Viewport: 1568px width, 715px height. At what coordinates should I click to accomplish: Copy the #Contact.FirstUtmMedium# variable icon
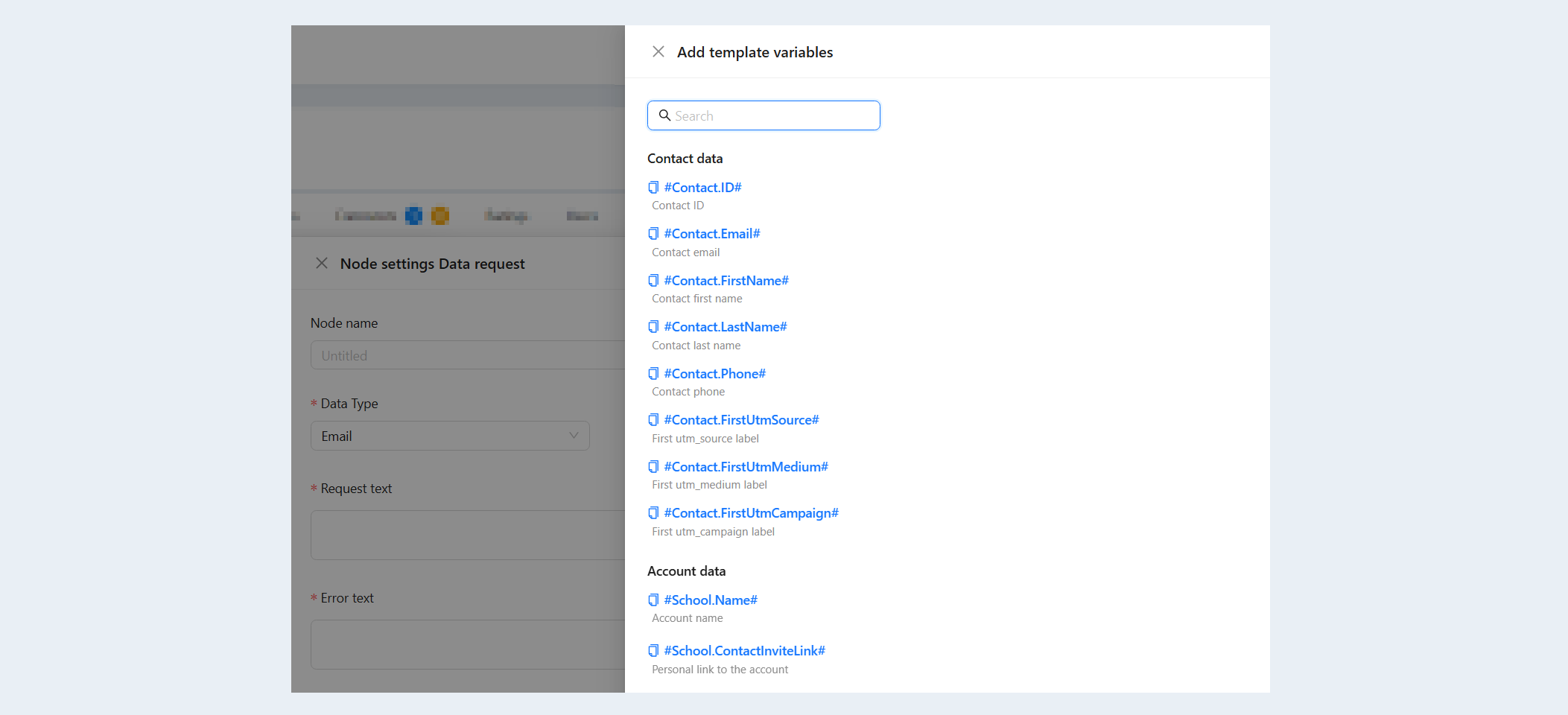(653, 467)
